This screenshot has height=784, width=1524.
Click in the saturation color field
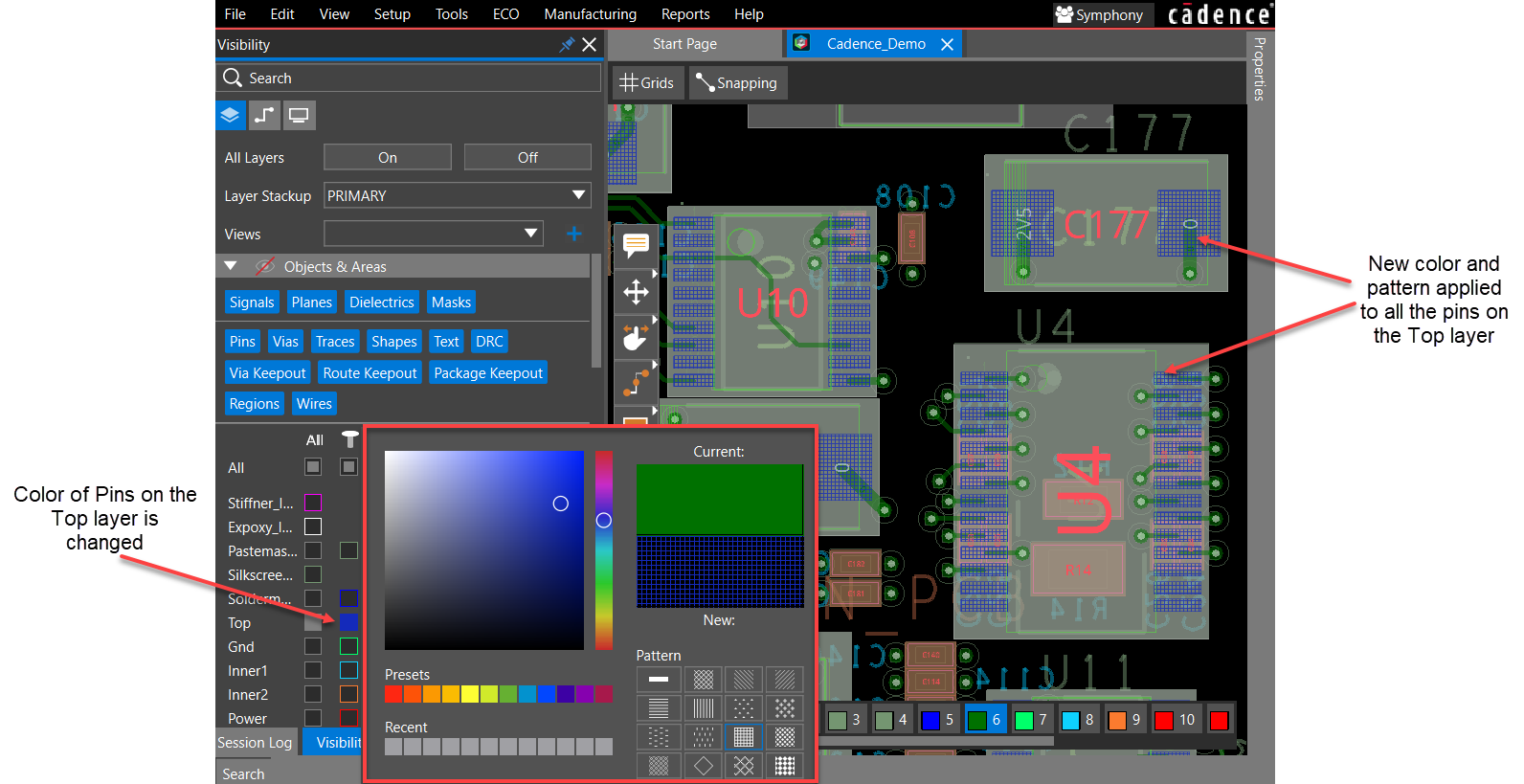pyautogui.click(x=484, y=550)
